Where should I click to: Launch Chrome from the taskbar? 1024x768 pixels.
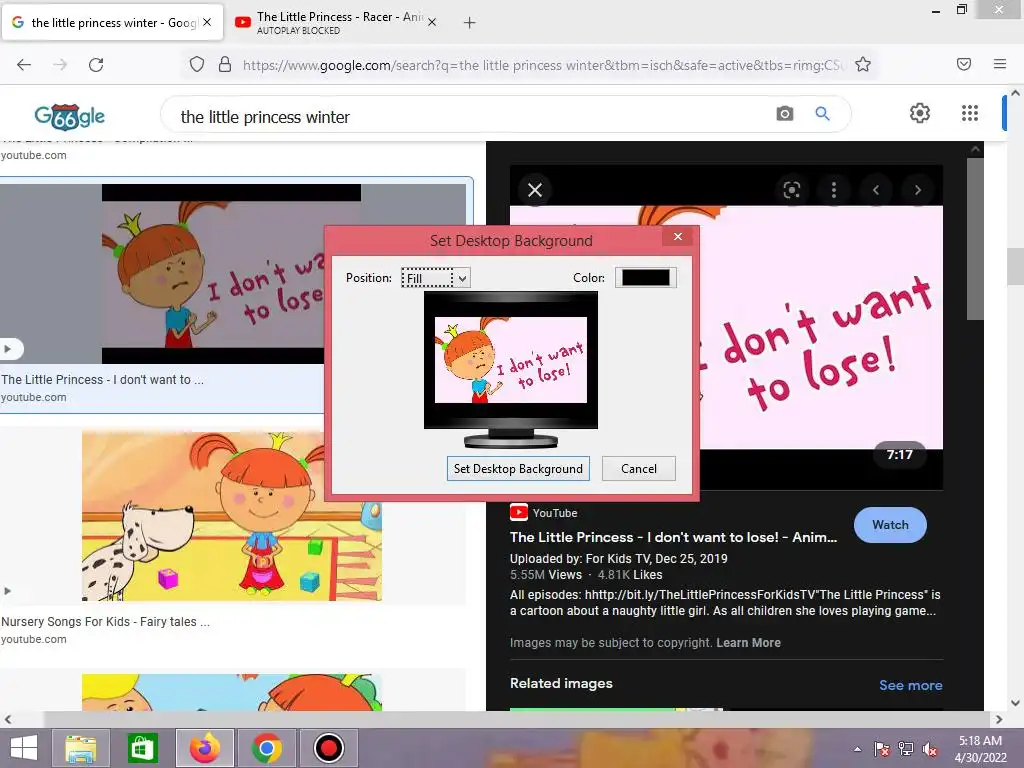coord(266,748)
